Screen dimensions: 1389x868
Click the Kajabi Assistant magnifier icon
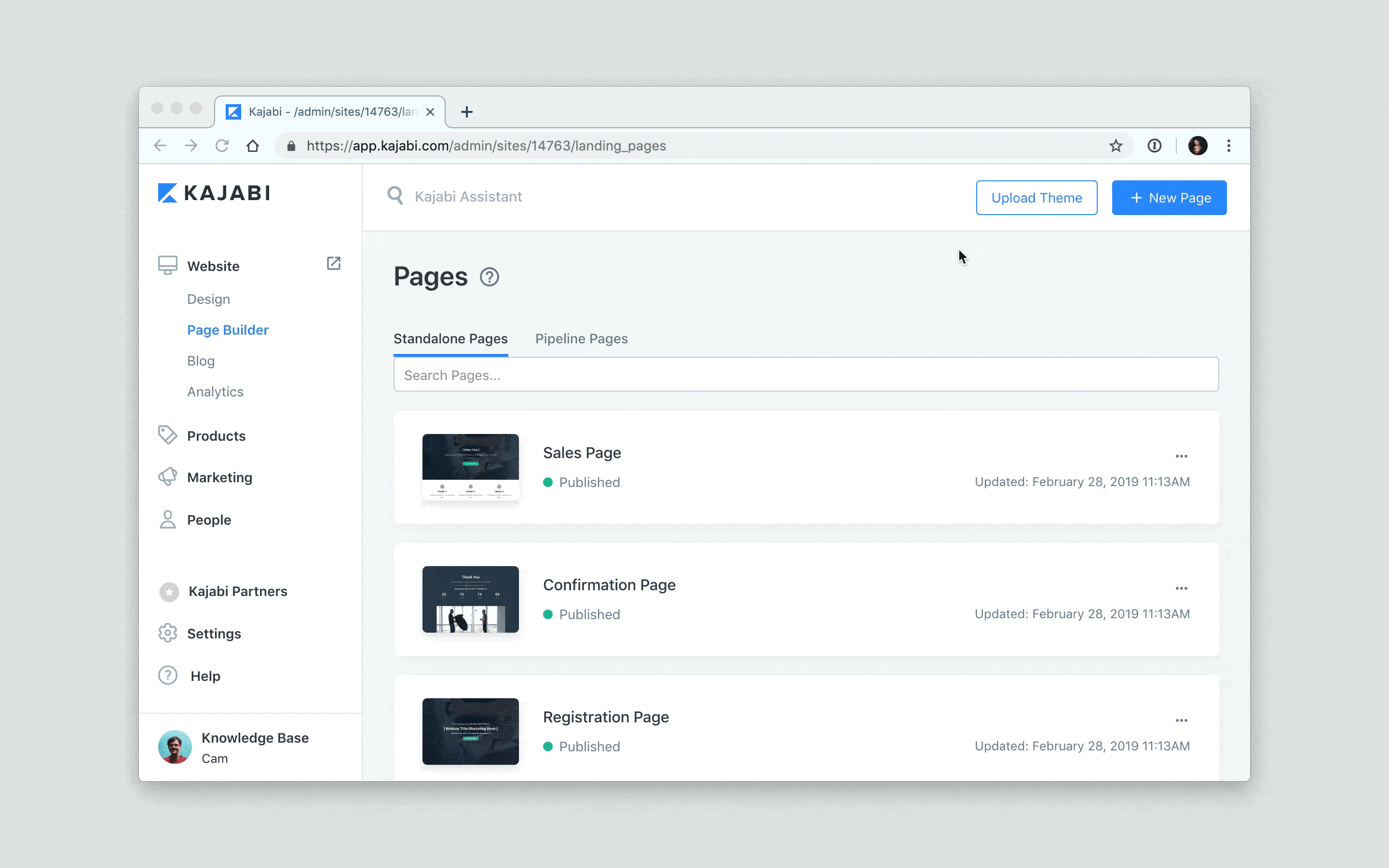click(395, 196)
